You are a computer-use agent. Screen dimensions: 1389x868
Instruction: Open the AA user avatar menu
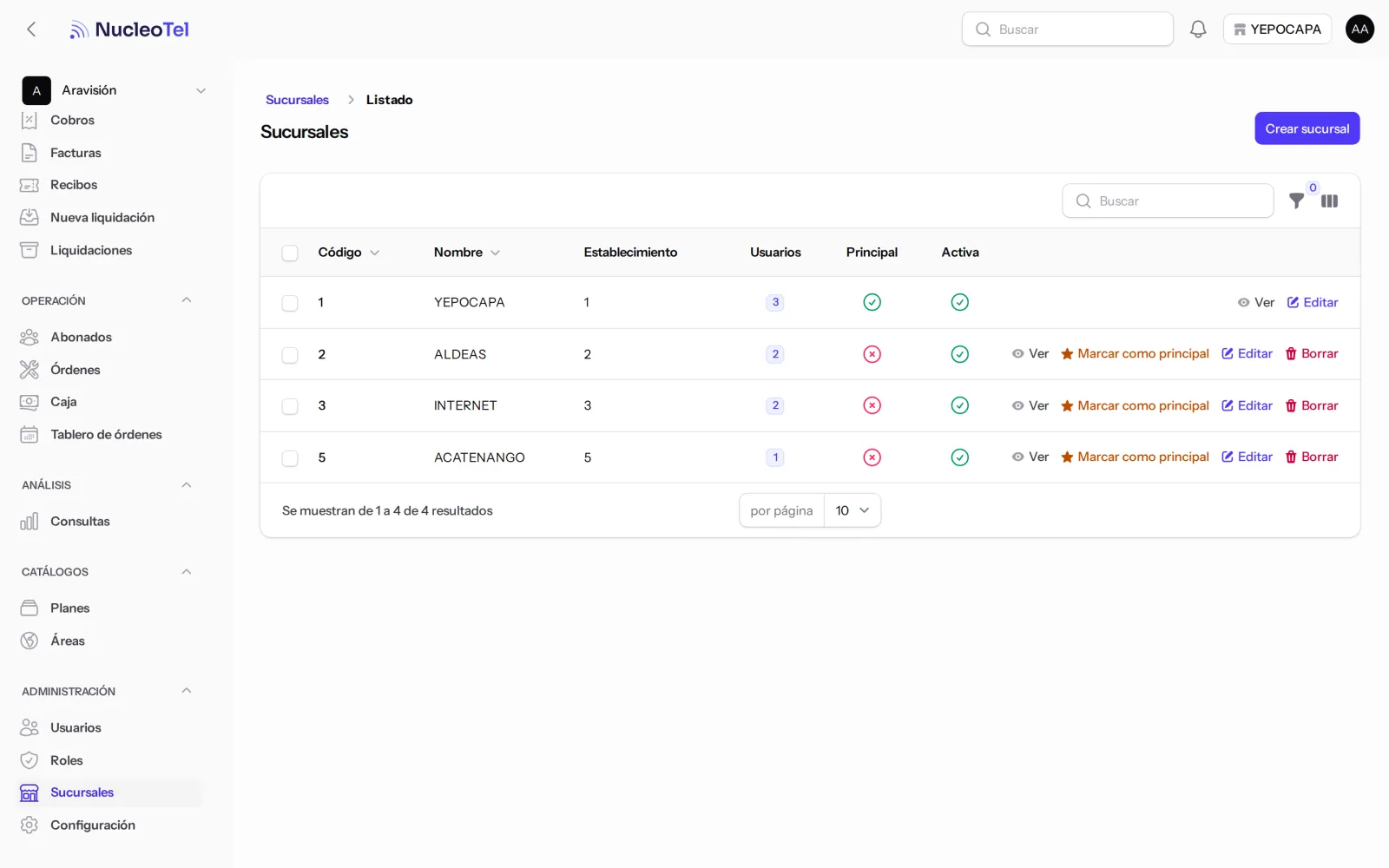pyautogui.click(x=1359, y=30)
